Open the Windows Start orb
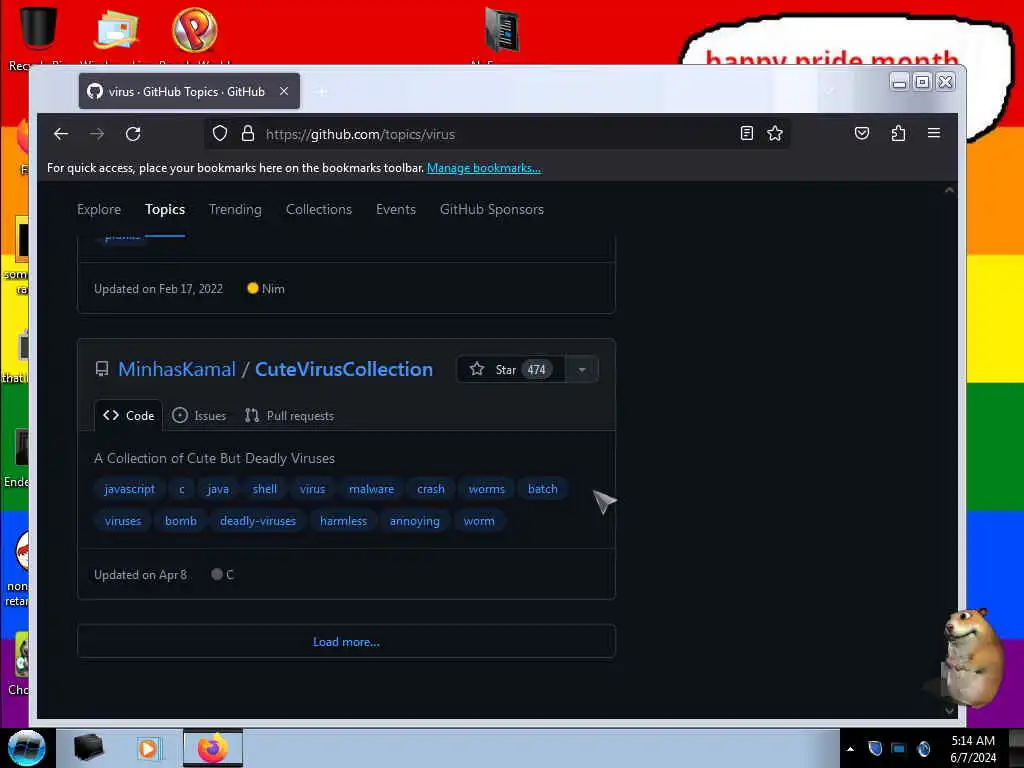The width and height of the screenshot is (1024, 768). (x=27, y=748)
